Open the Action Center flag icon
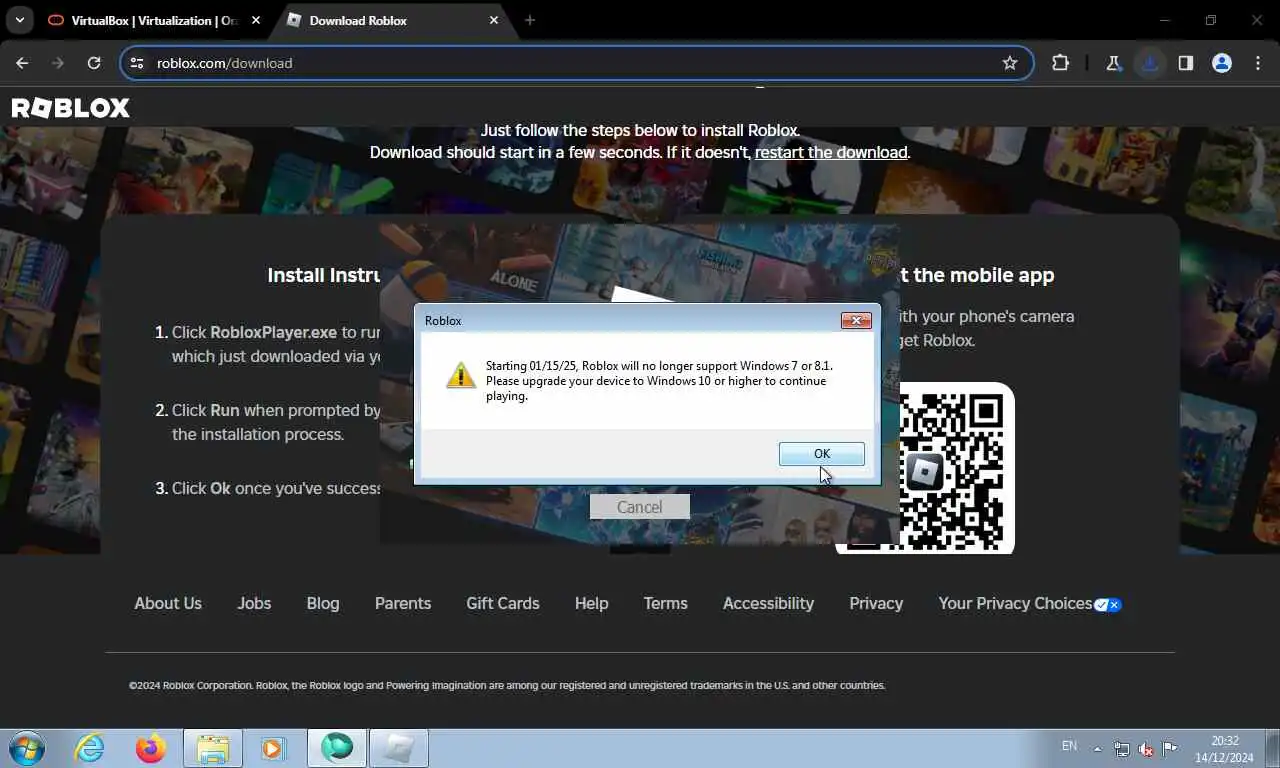Screen dimensions: 1280x768 [1170, 749]
